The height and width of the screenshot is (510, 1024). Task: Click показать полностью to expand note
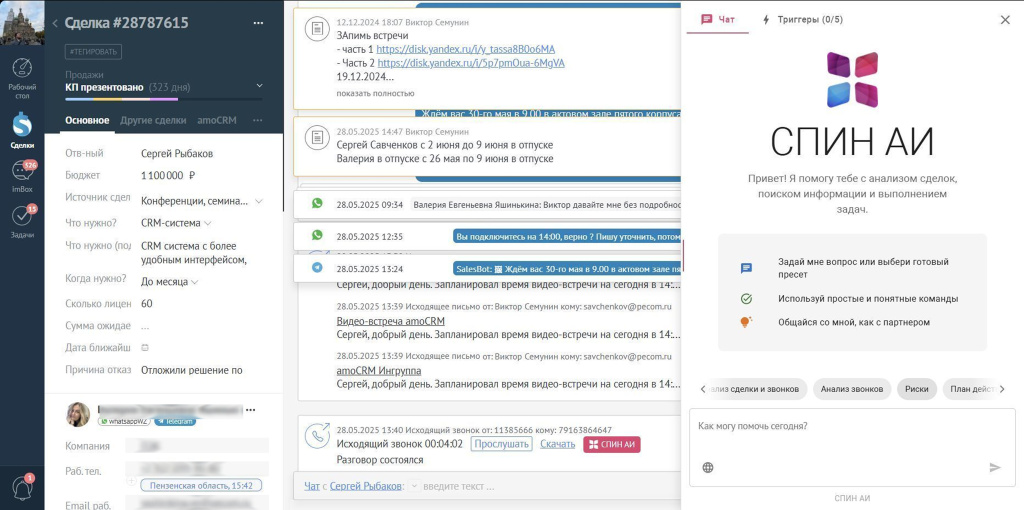coord(376,93)
